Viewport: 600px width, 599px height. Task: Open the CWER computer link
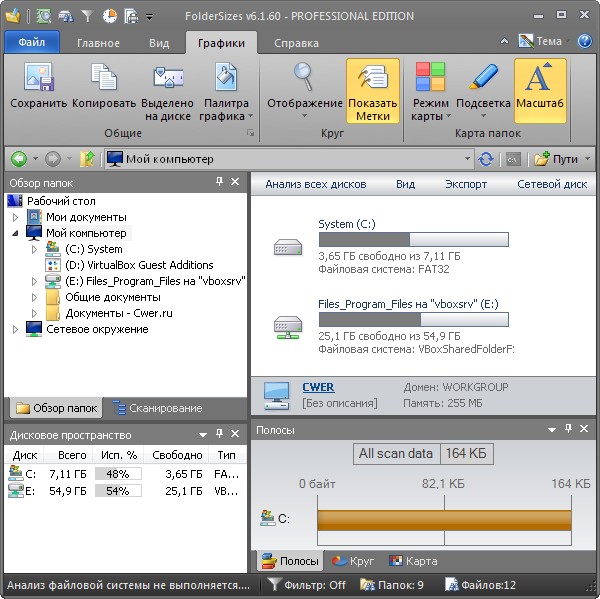(x=318, y=387)
